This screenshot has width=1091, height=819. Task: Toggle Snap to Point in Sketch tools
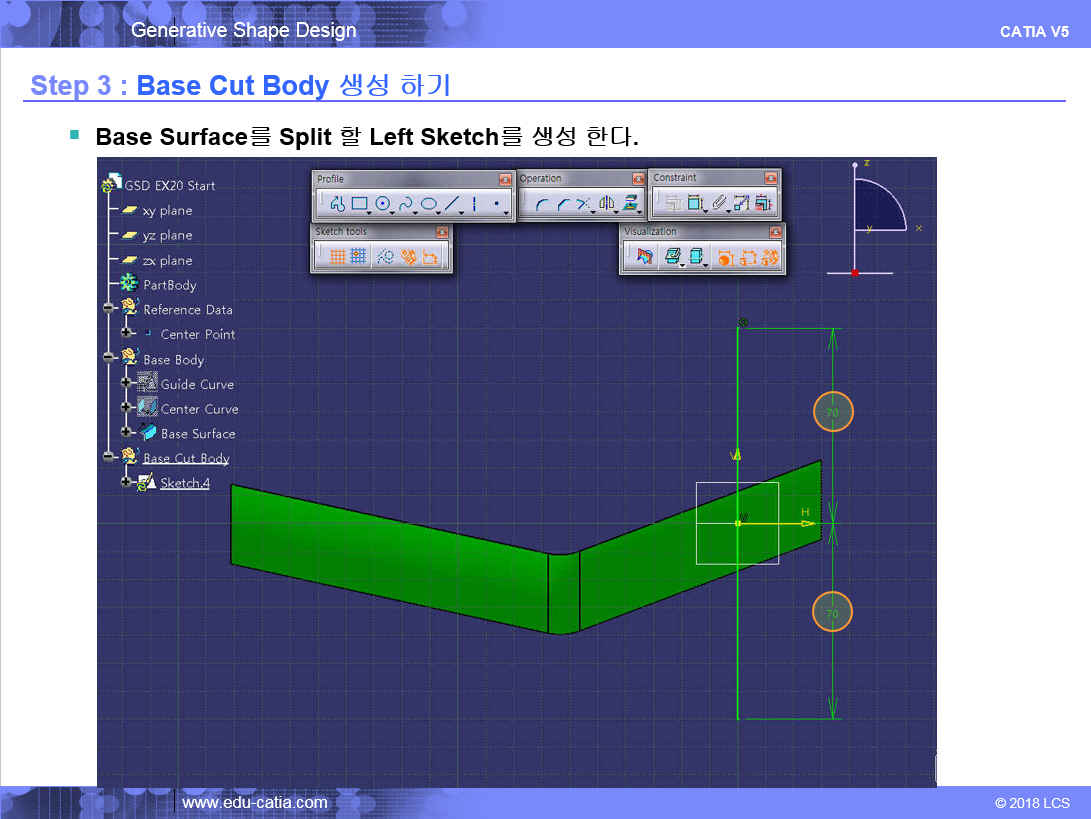click(x=358, y=257)
